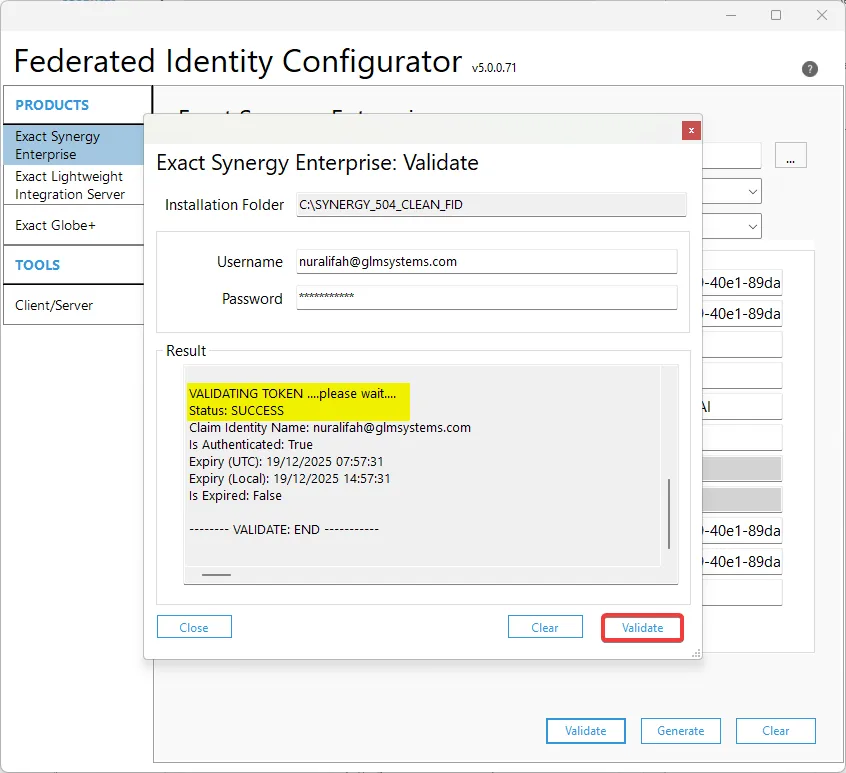Click the dialog's Close button

[x=194, y=627]
